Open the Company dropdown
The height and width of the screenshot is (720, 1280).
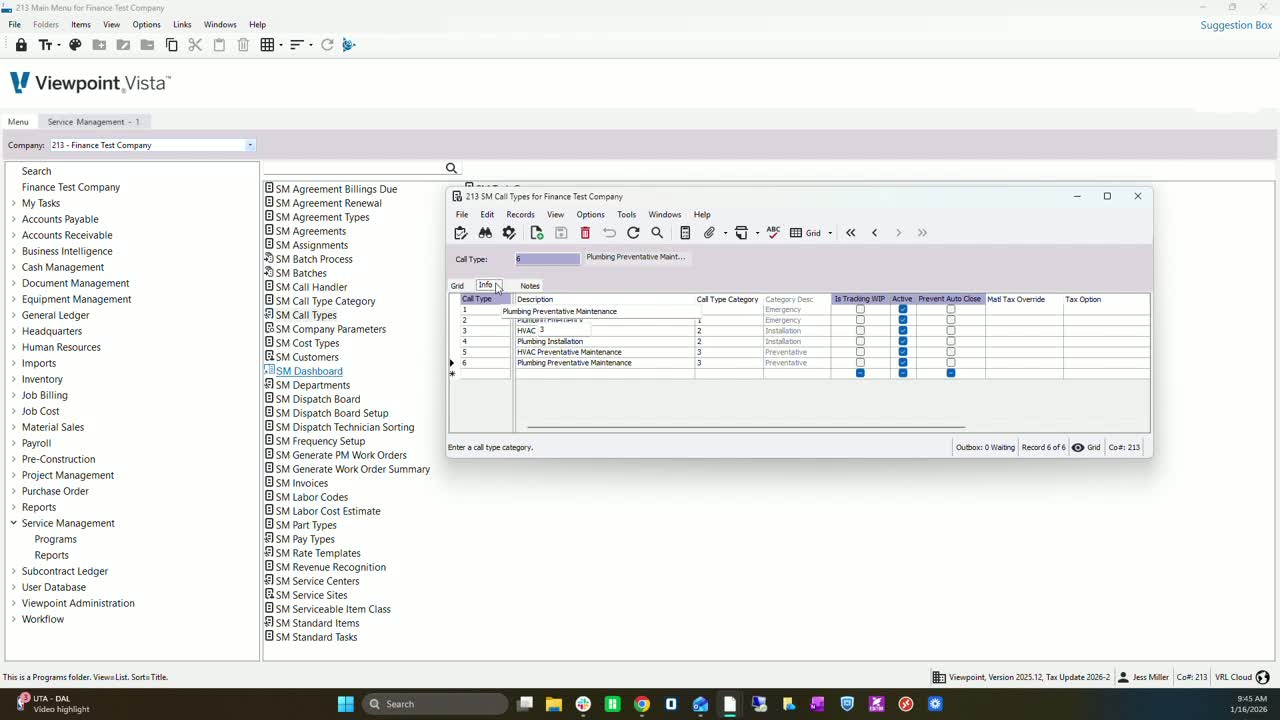tap(250, 145)
